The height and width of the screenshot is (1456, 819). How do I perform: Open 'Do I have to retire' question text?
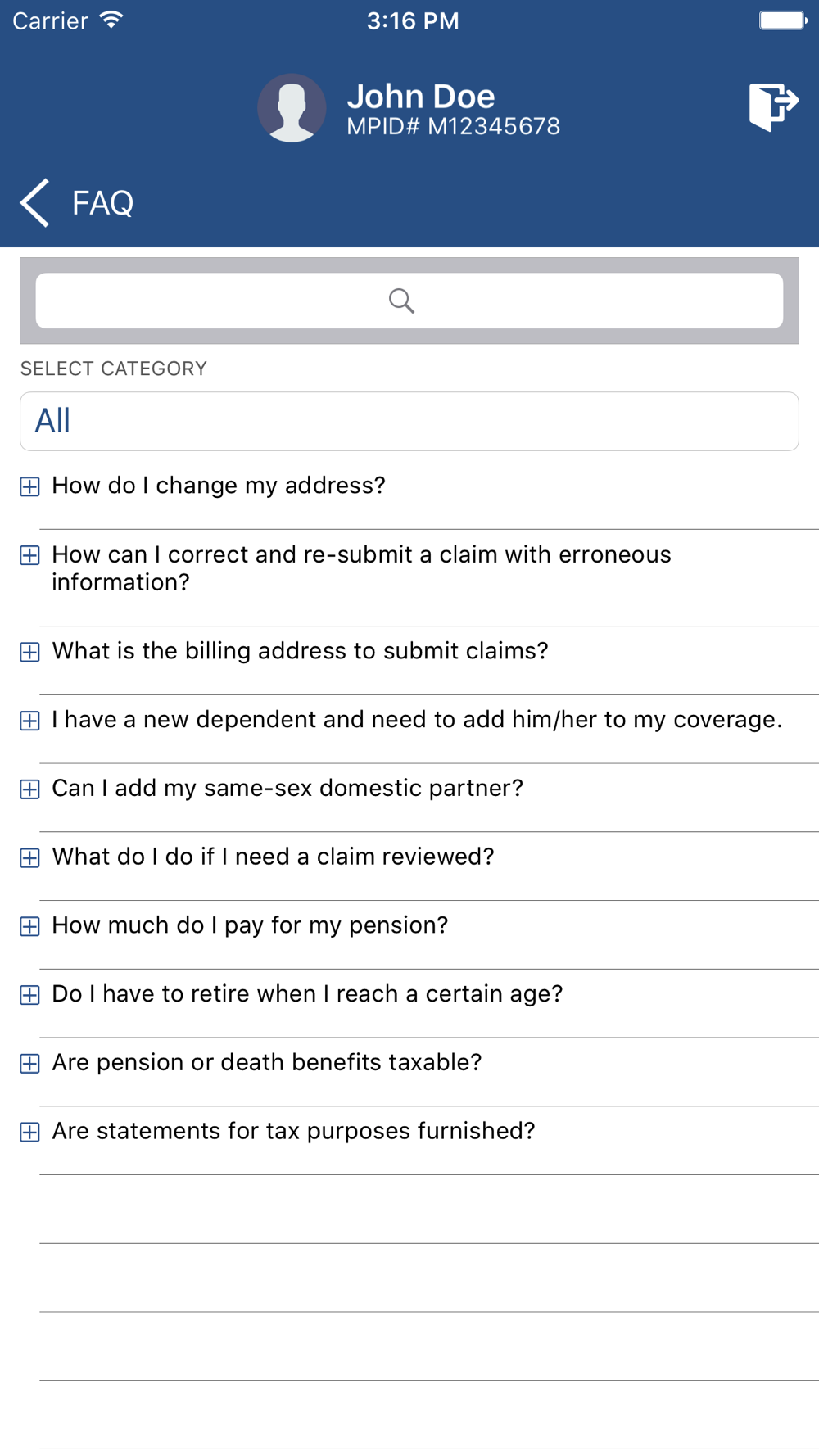(307, 994)
